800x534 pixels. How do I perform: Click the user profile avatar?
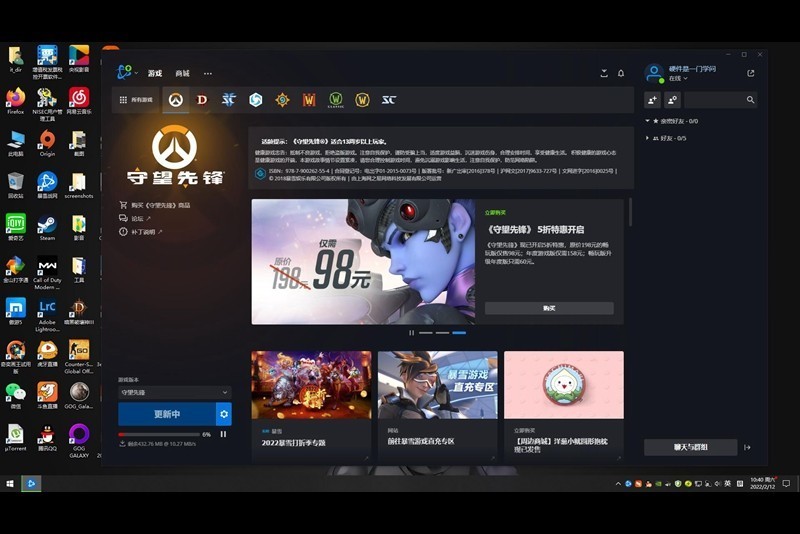coord(654,73)
